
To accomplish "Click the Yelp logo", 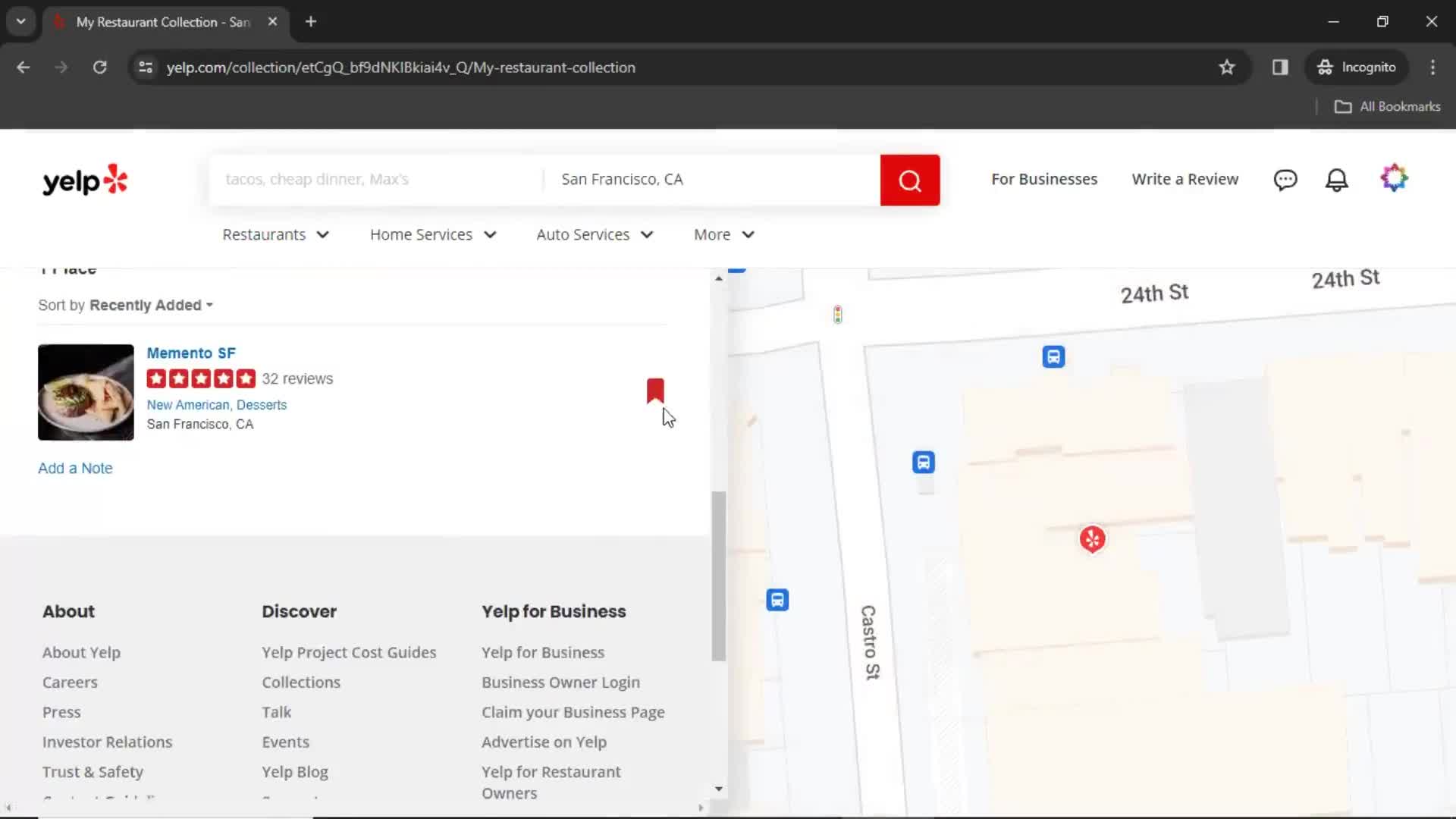I will pyautogui.click(x=85, y=180).
